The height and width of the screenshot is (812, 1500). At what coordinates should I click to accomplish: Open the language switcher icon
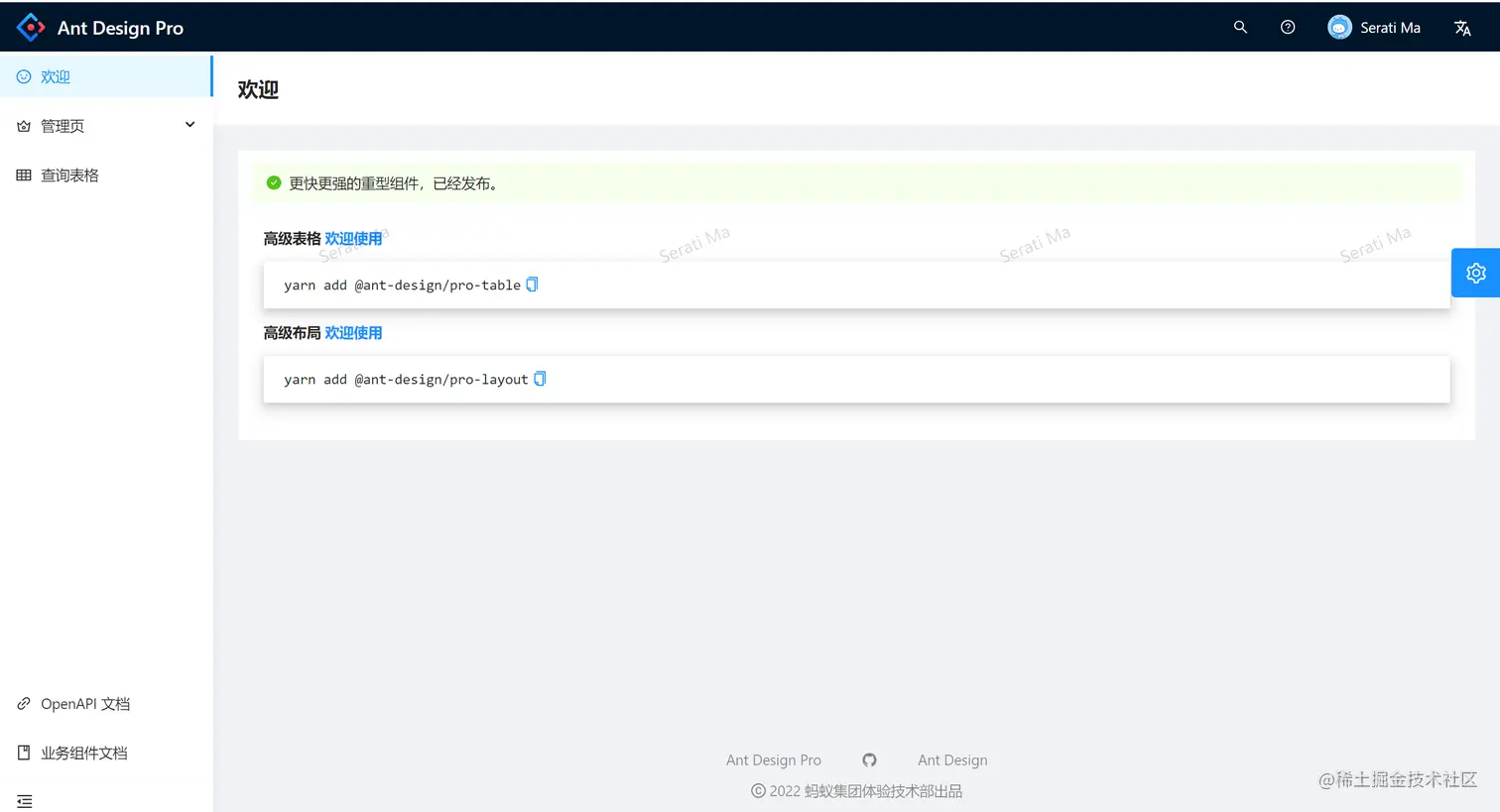click(x=1462, y=28)
